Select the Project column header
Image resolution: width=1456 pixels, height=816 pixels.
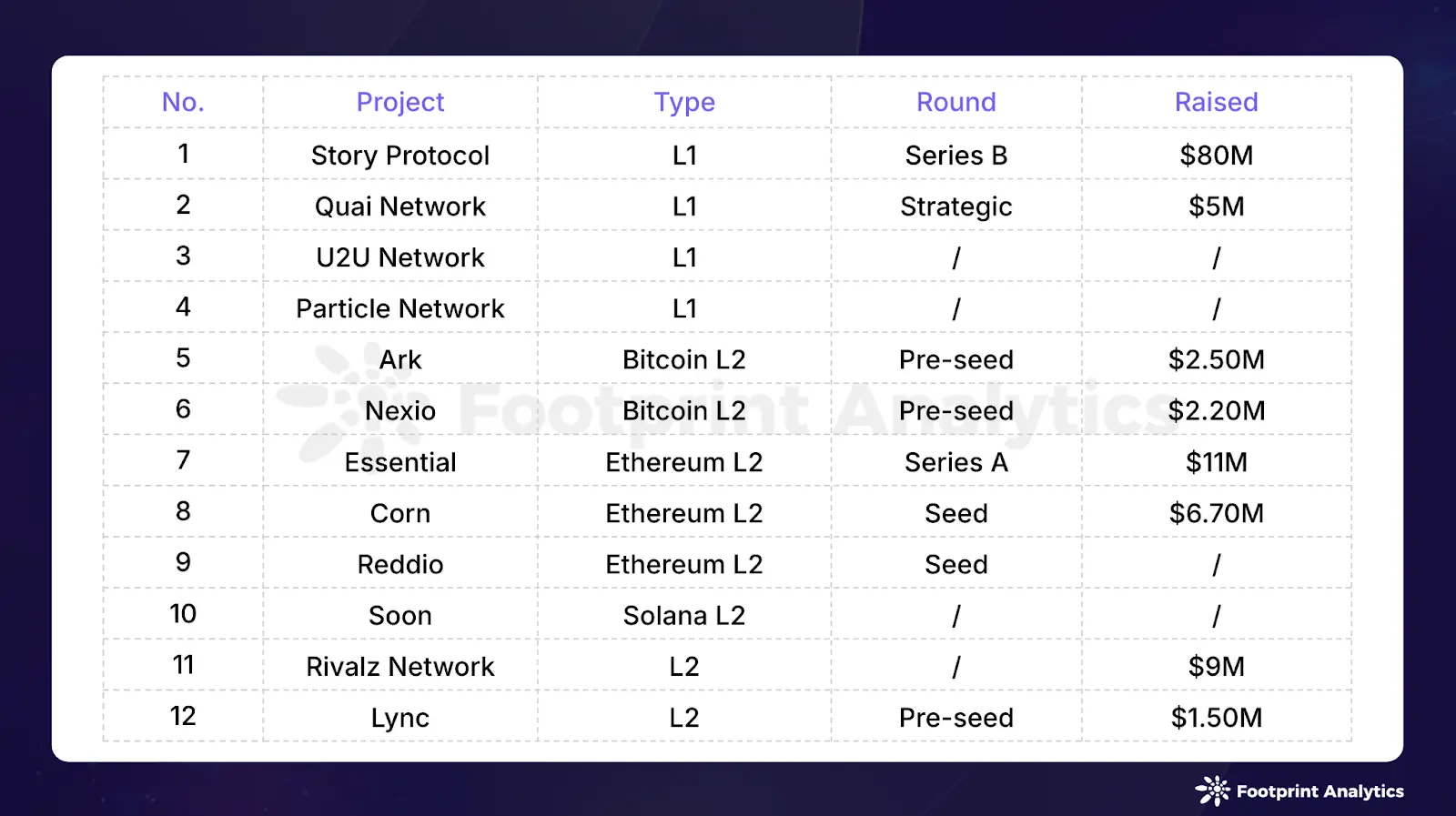tap(400, 102)
